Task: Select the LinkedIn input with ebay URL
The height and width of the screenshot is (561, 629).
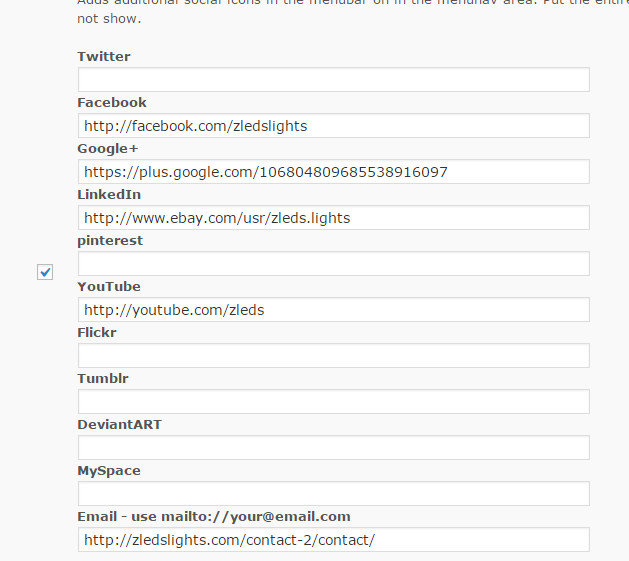Action: 333,218
